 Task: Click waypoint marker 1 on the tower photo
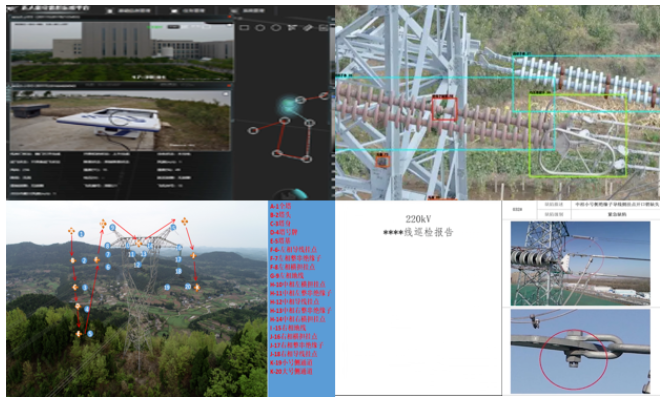(x=82, y=234)
